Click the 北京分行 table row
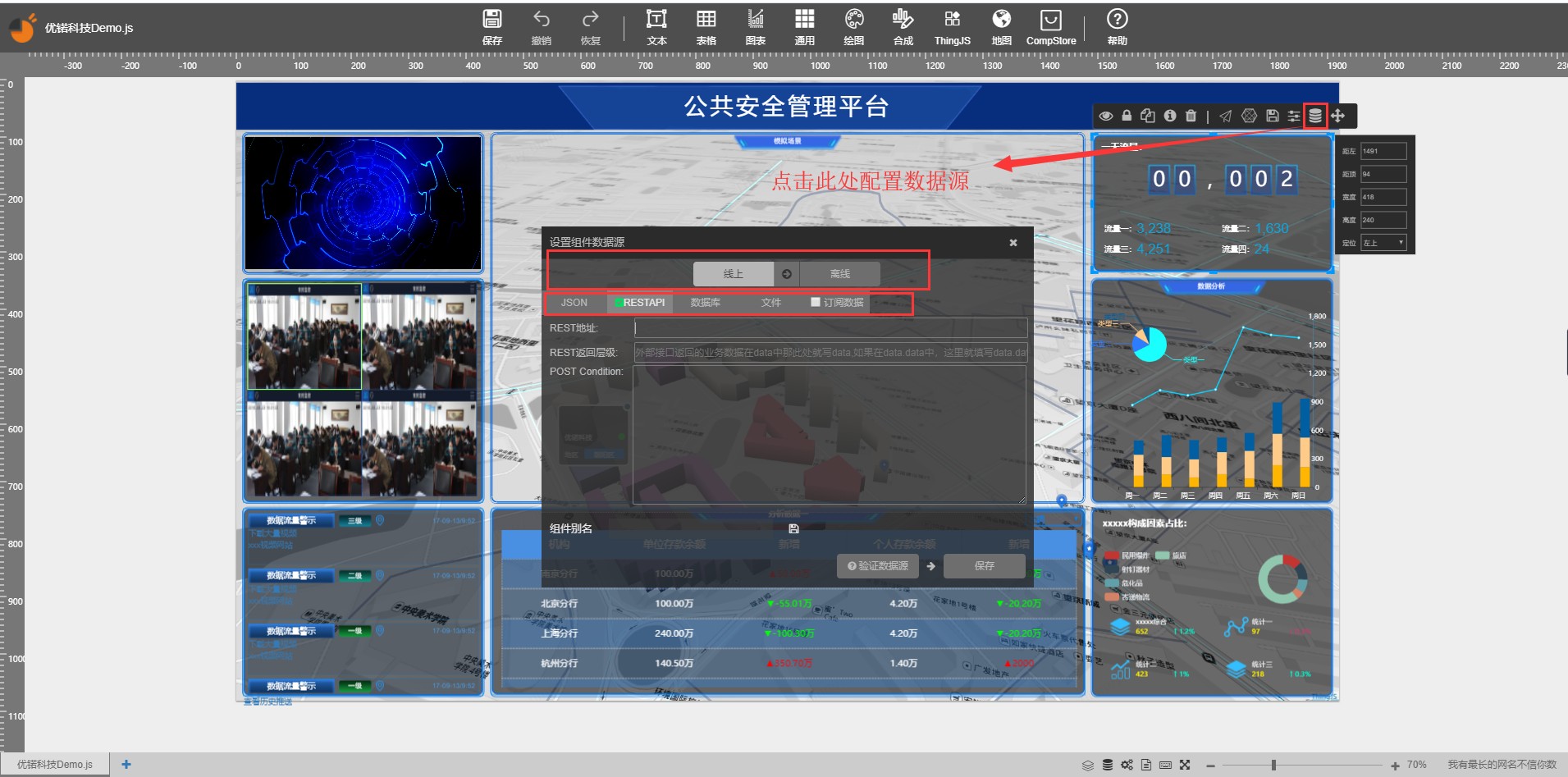Image resolution: width=1568 pixels, height=777 pixels. [x=788, y=604]
